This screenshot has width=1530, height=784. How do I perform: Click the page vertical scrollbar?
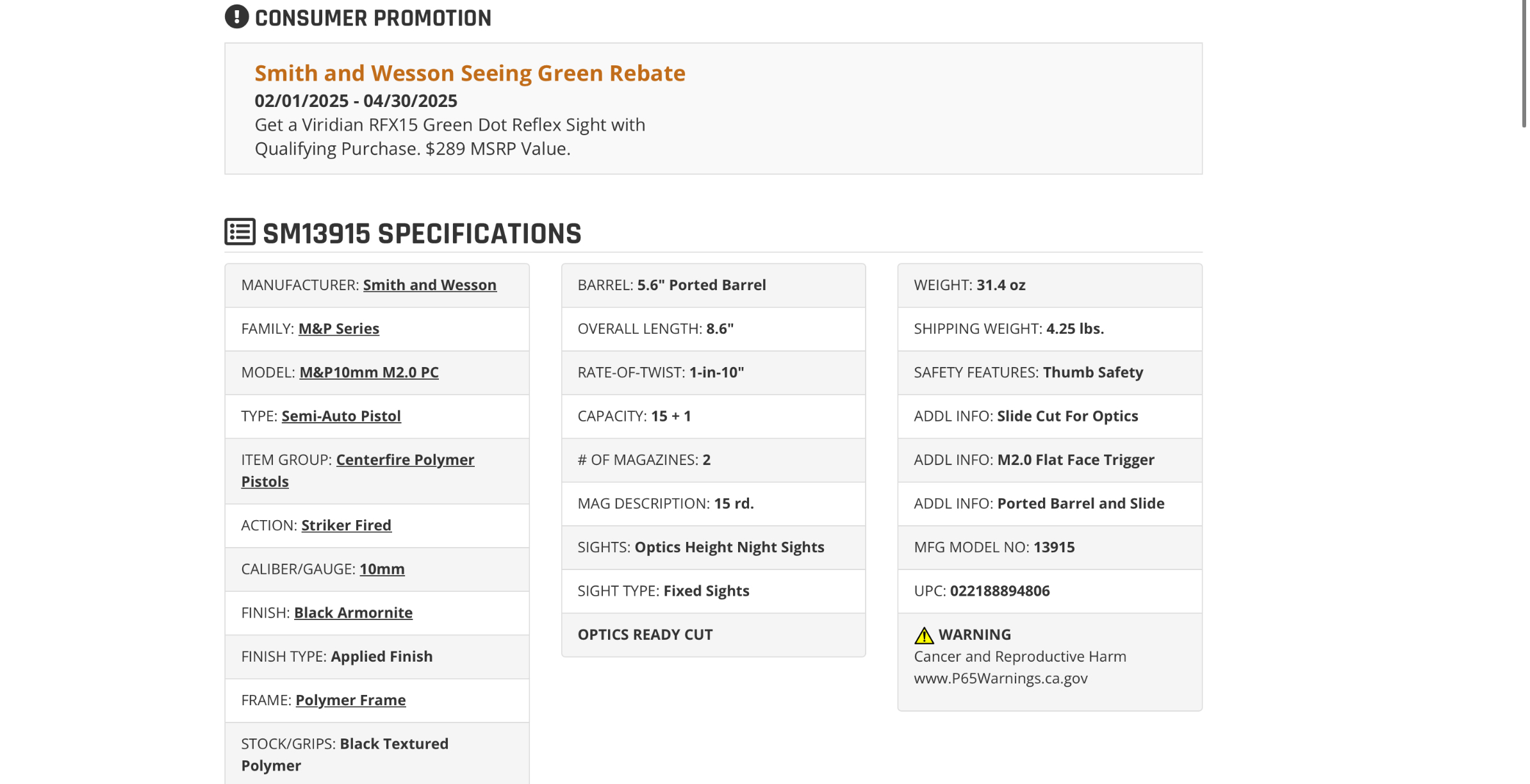pos(1524,64)
